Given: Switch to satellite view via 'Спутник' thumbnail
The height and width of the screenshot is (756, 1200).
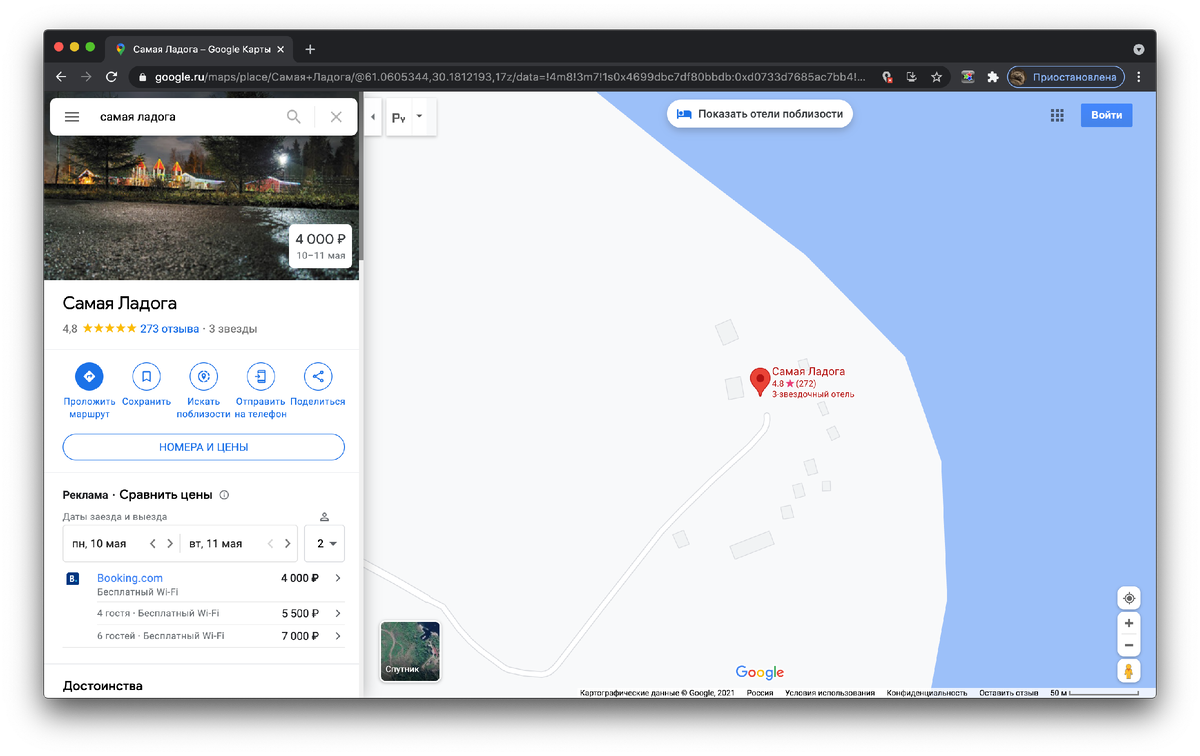Looking at the screenshot, I should tap(410, 651).
